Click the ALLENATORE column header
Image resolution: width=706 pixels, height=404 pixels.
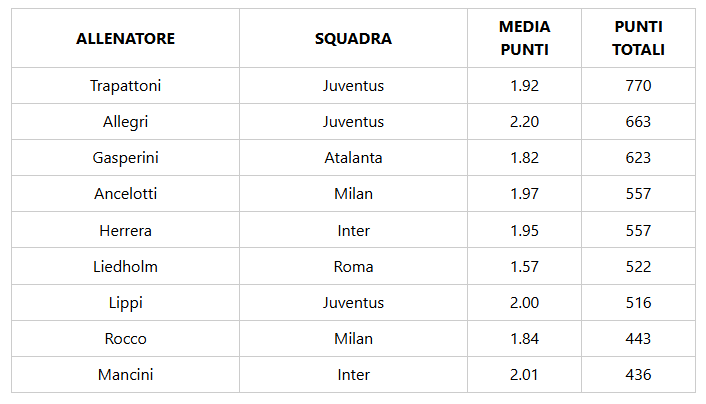(125, 39)
